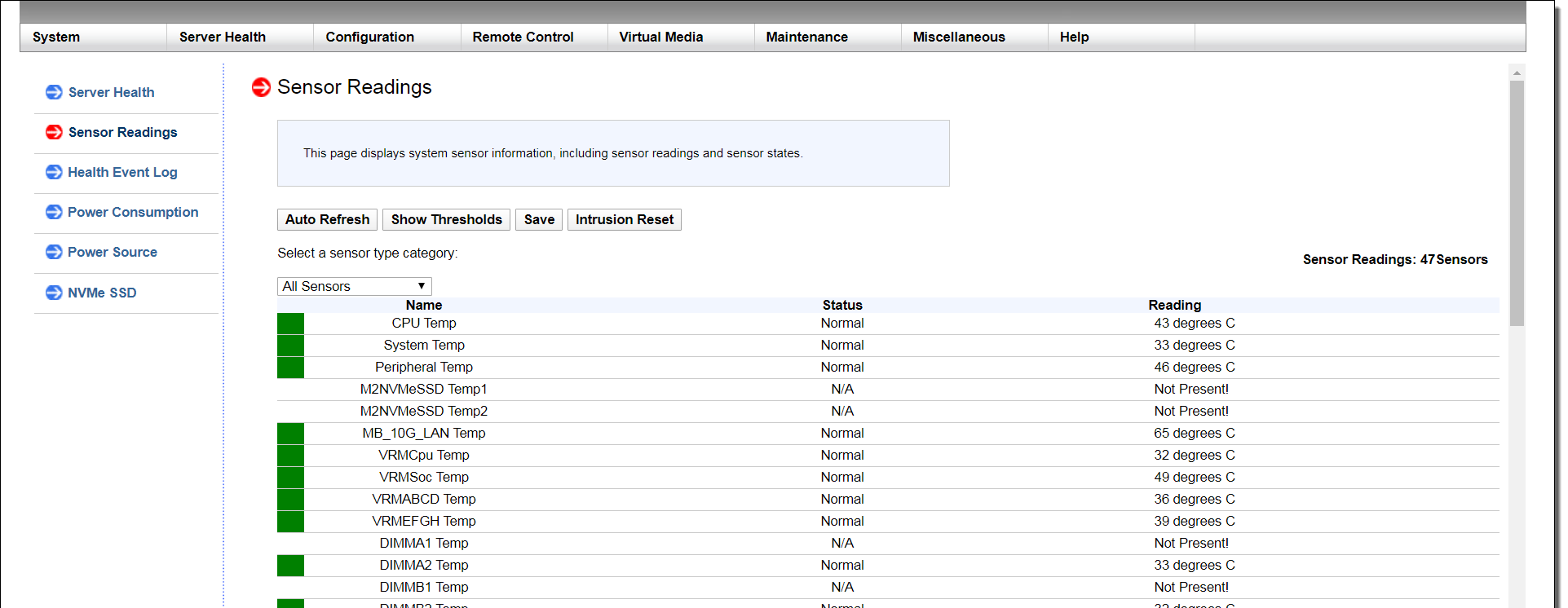Screen dimensions: 1568x608
Task: Open the Maintenance menu
Action: coord(806,37)
